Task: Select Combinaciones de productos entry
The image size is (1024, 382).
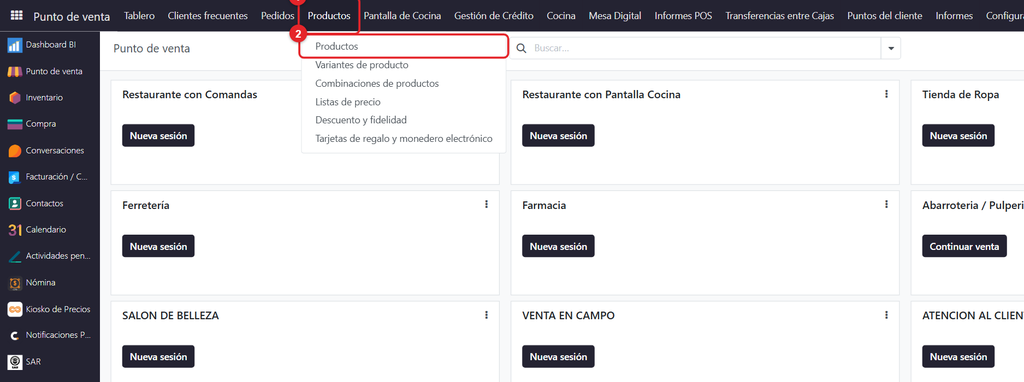Action: pyautogui.click(x=404, y=84)
